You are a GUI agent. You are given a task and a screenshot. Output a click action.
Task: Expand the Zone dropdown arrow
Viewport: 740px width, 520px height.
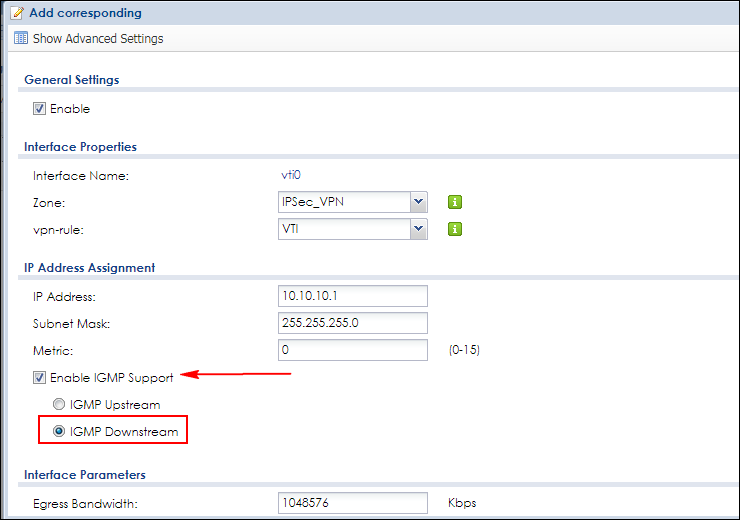(x=418, y=202)
